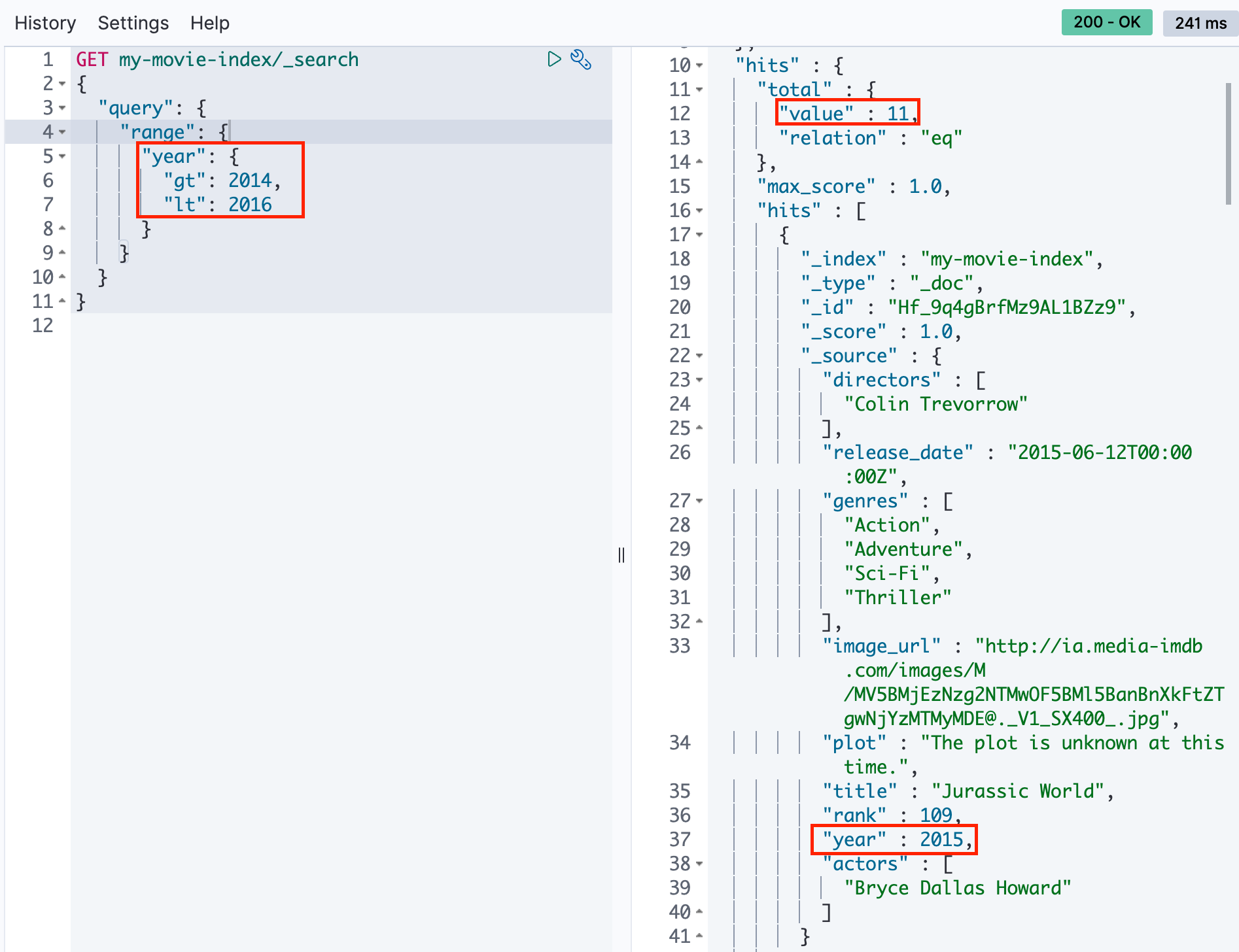Screen dimensions: 1239x952
Task: Click "title" : "Jurassic World" line
Action: [x=968, y=791]
